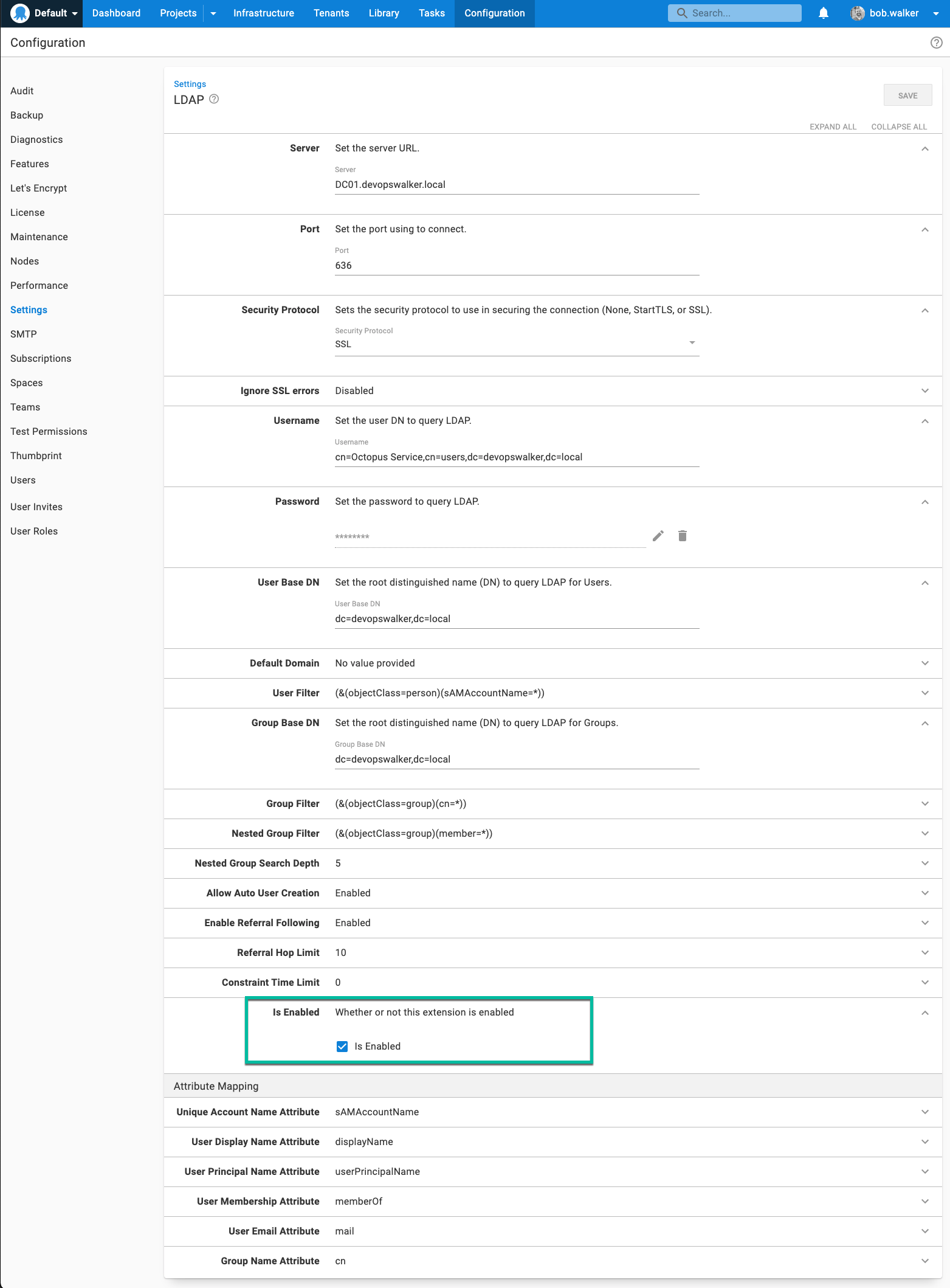Expand the Group Filter section
Image resolution: width=950 pixels, height=1288 pixels.
(925, 804)
